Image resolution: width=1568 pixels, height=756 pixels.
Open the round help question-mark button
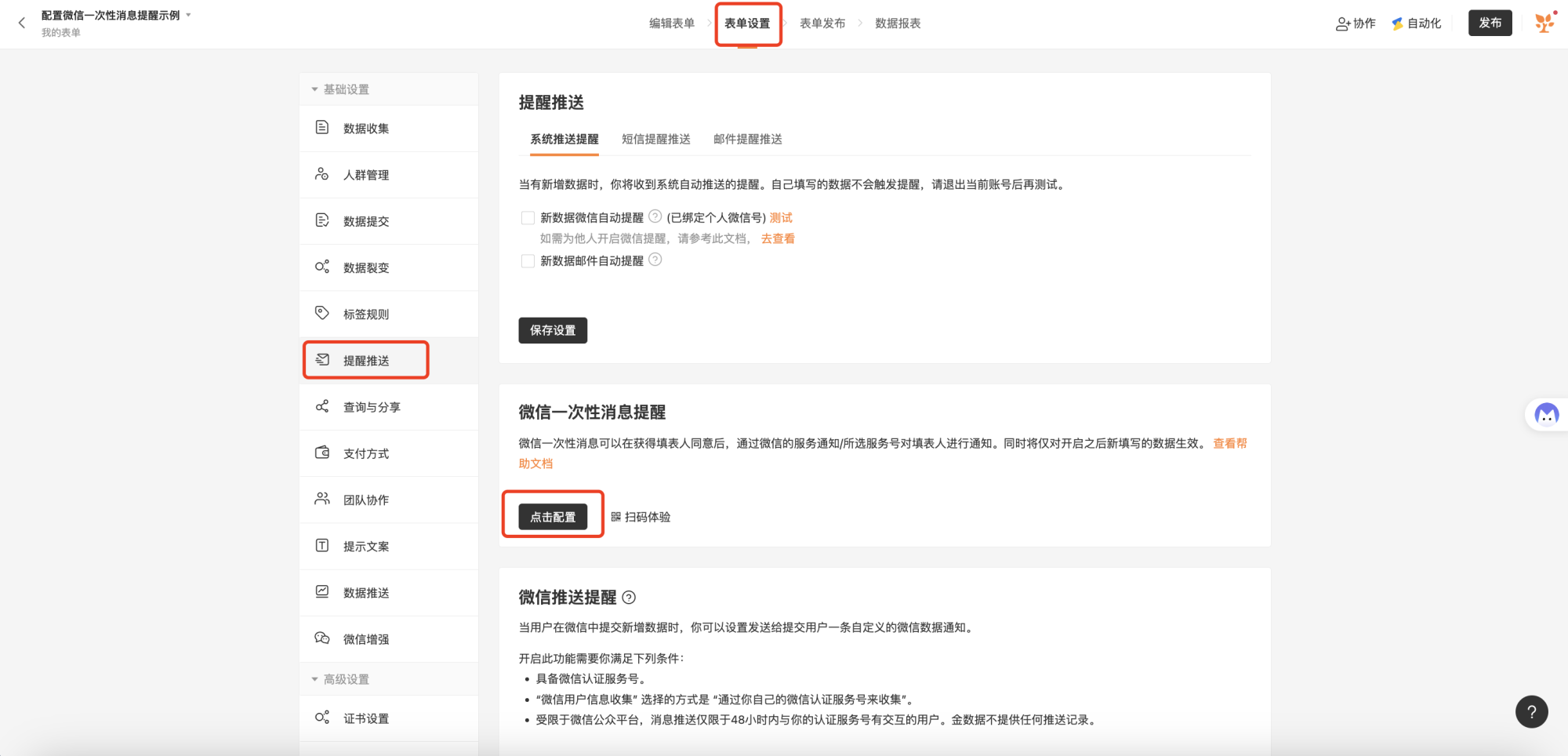pyautogui.click(x=1531, y=712)
